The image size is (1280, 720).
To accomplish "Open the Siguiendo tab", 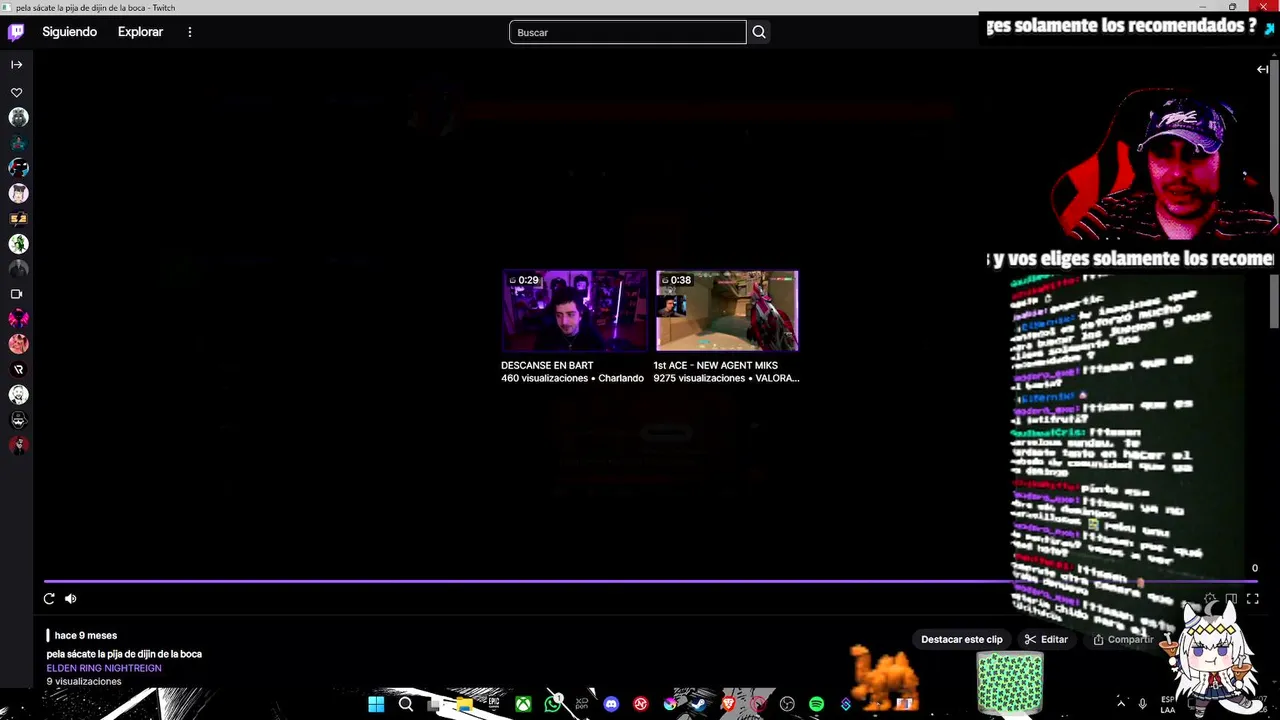I will coord(69,32).
